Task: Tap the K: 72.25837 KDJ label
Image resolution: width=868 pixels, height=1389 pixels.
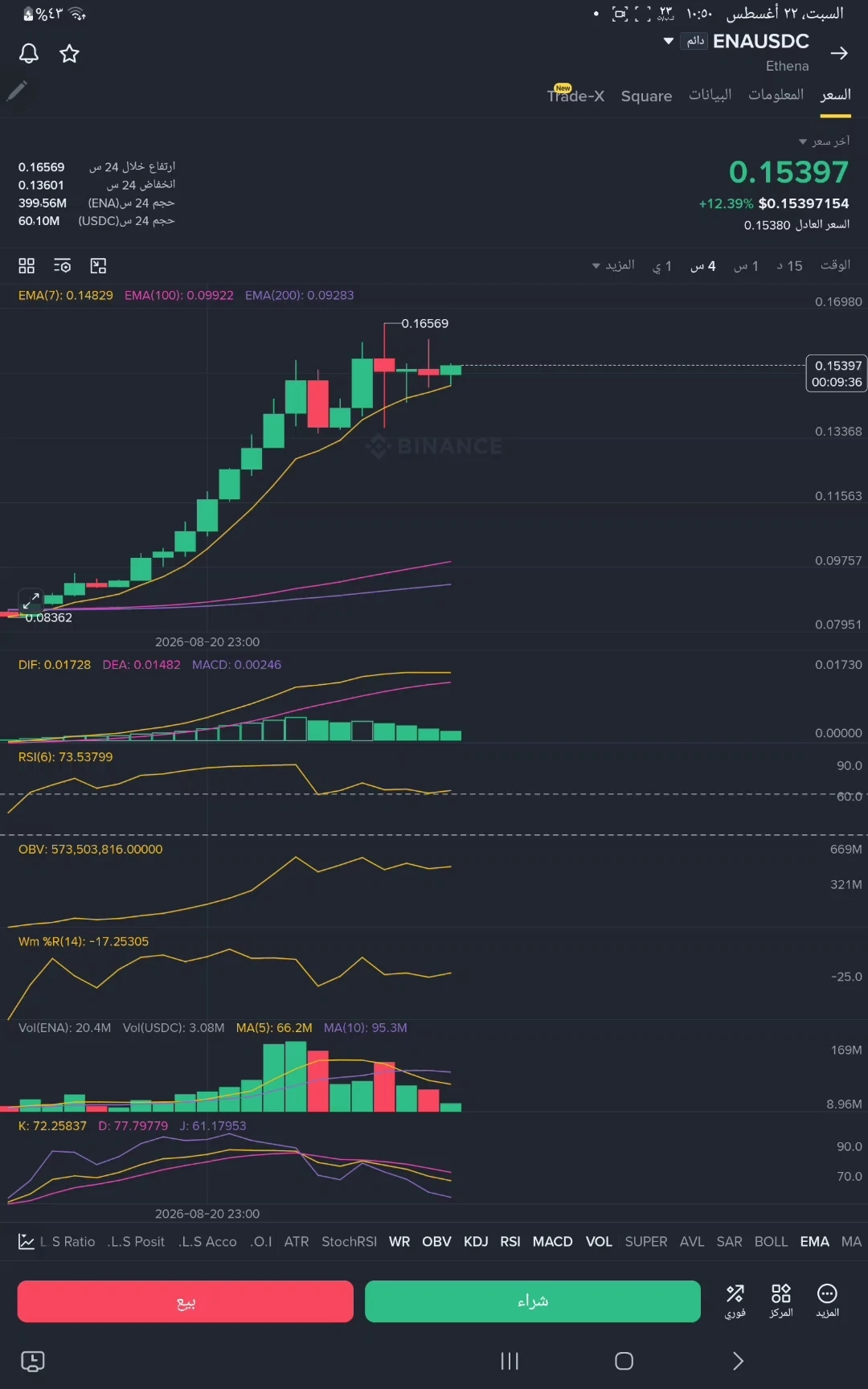Action: [x=52, y=1126]
